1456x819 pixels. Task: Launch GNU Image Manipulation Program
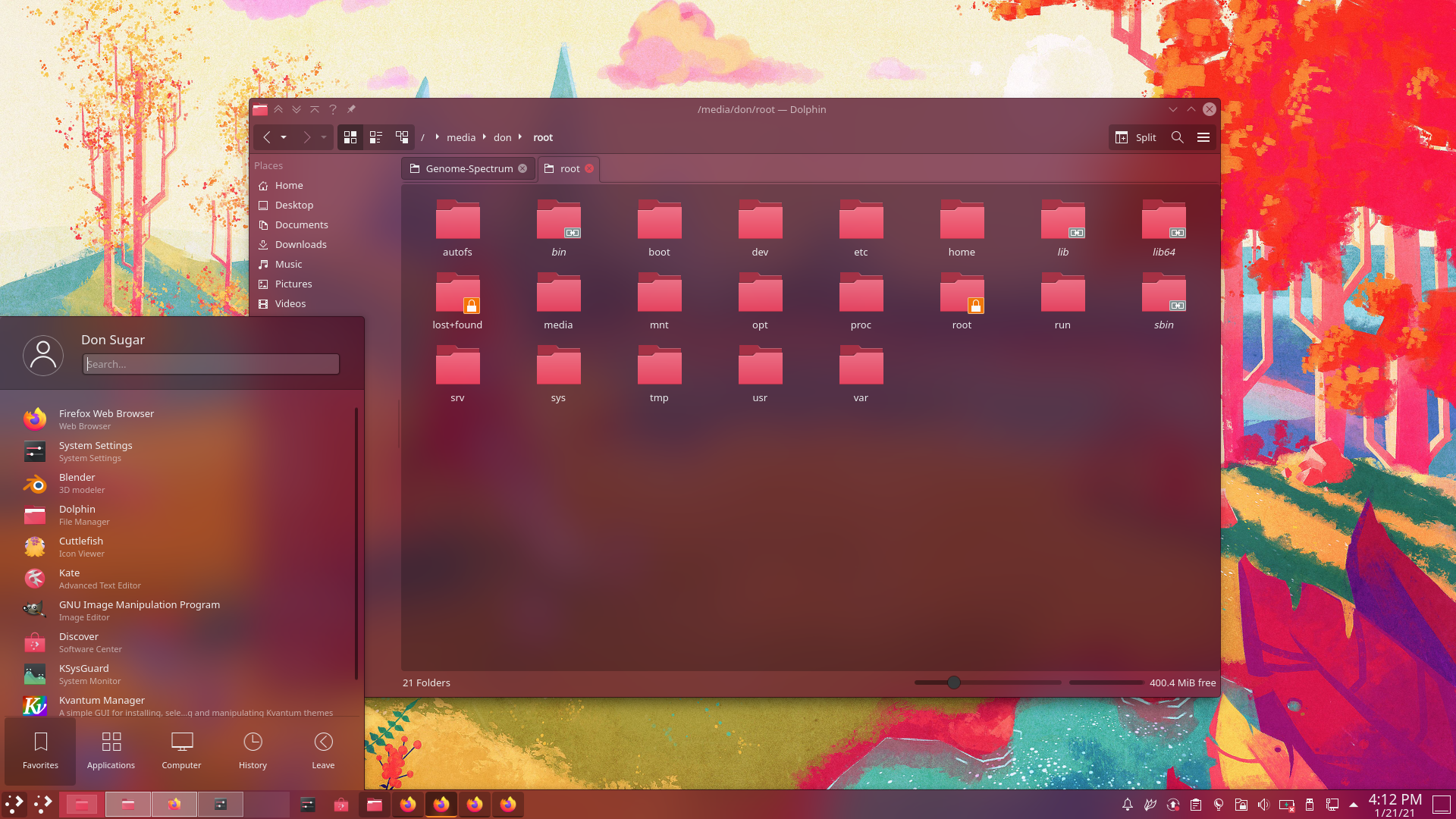point(182,610)
